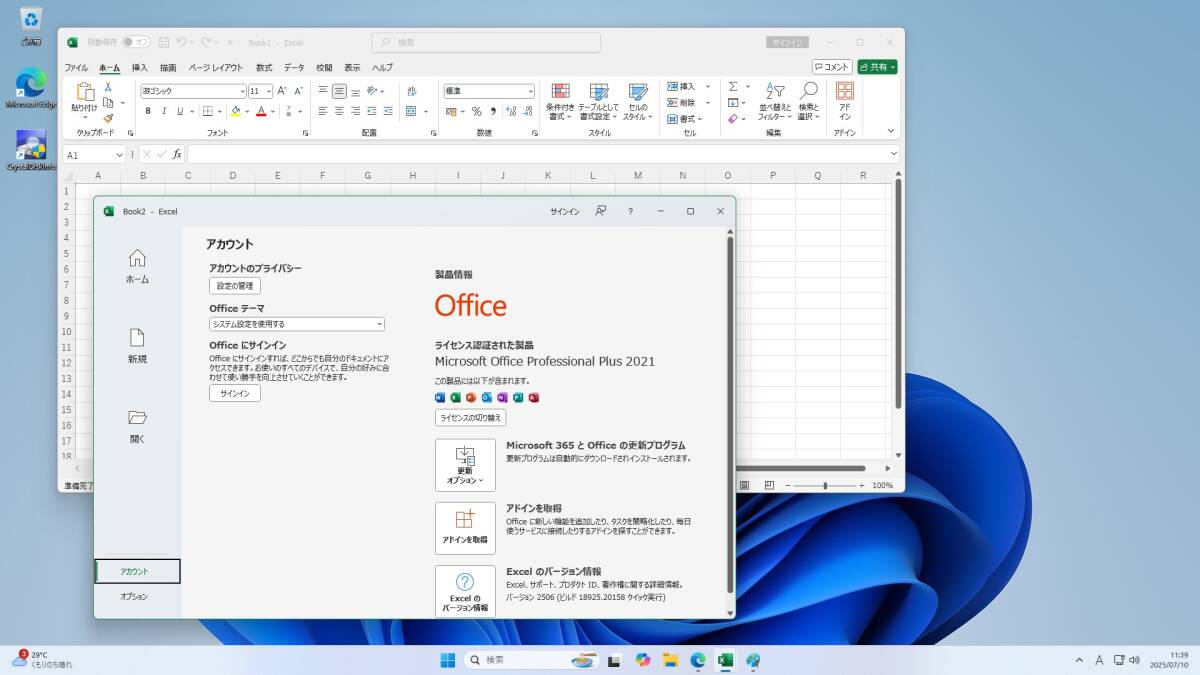Click the Percent Style icon
This screenshot has height=675, width=1200.
tap(477, 111)
